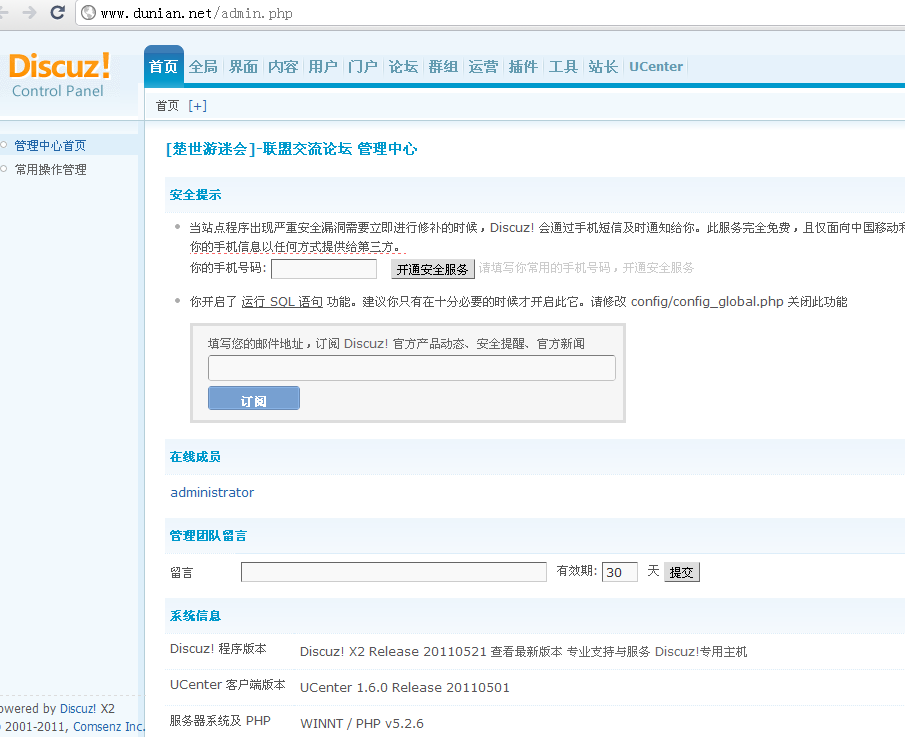Click the Discuz! Control Panel logo
Image resolution: width=905 pixels, height=737 pixels.
(x=59, y=74)
